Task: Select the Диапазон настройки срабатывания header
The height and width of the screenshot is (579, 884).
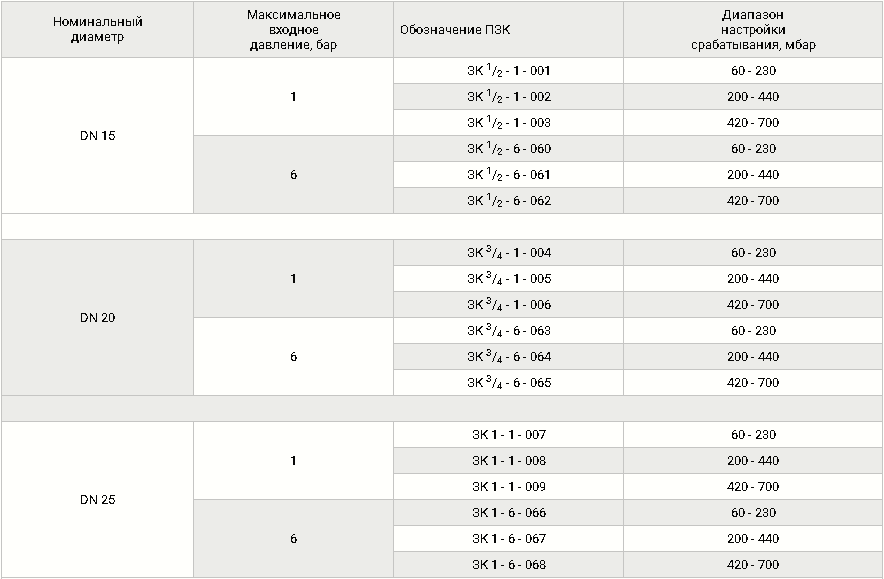Action: 753,29
